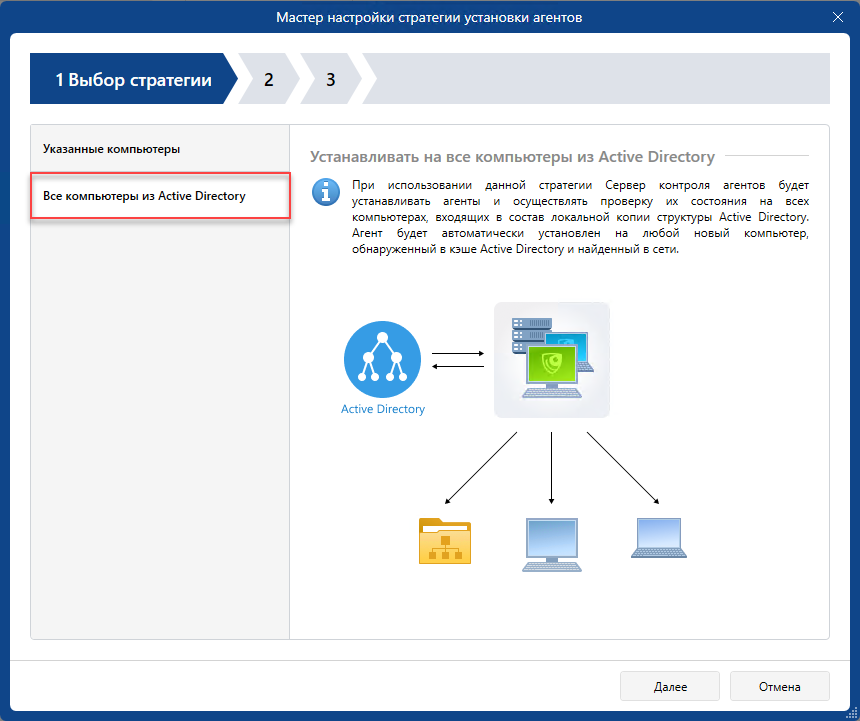This screenshot has width=860, height=721.
Task: Open wizard step '1 Выбор стратегии'
Action: pyautogui.click(x=133, y=79)
